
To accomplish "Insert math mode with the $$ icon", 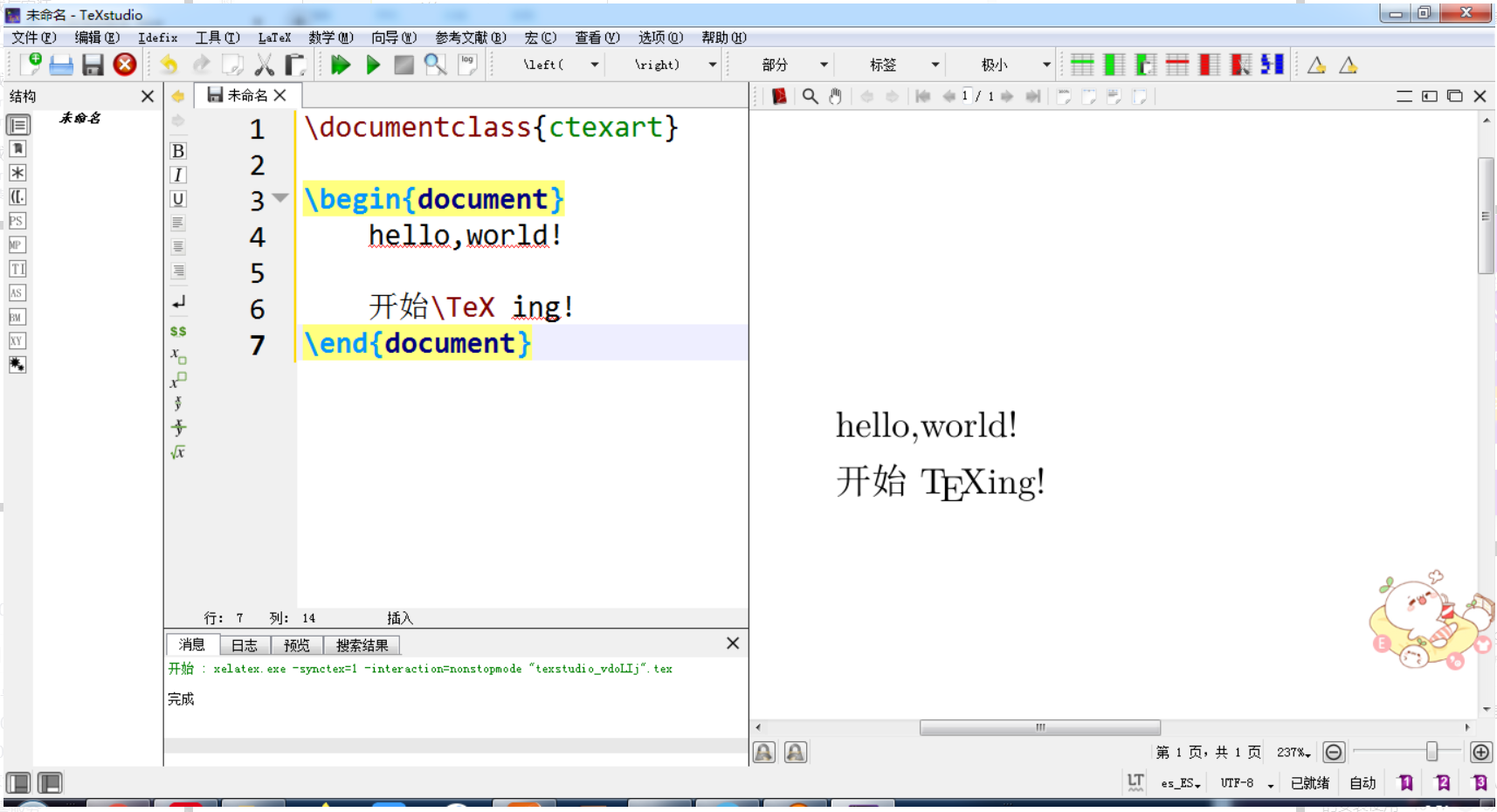I will [x=178, y=331].
